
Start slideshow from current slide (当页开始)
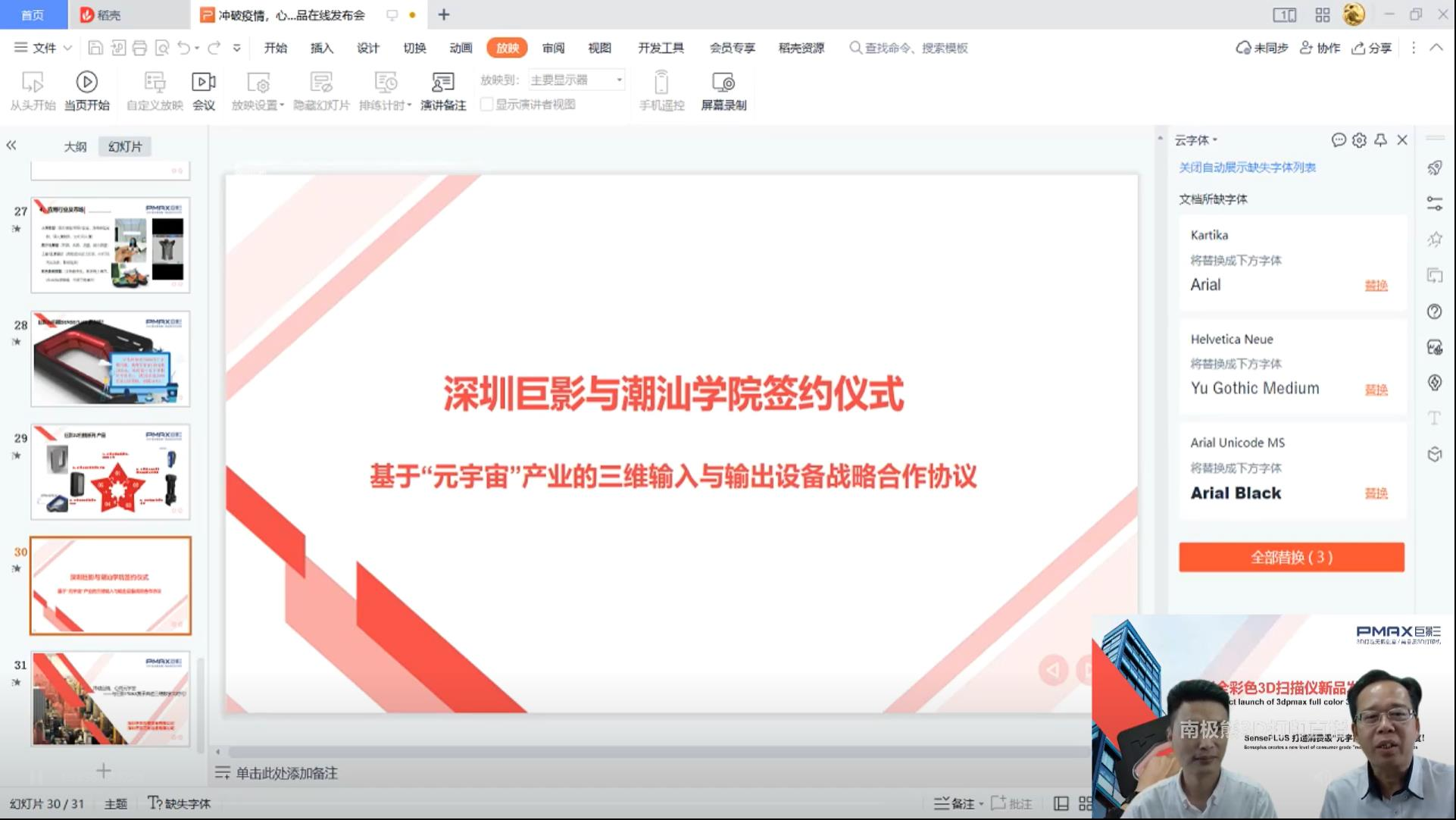(x=86, y=91)
